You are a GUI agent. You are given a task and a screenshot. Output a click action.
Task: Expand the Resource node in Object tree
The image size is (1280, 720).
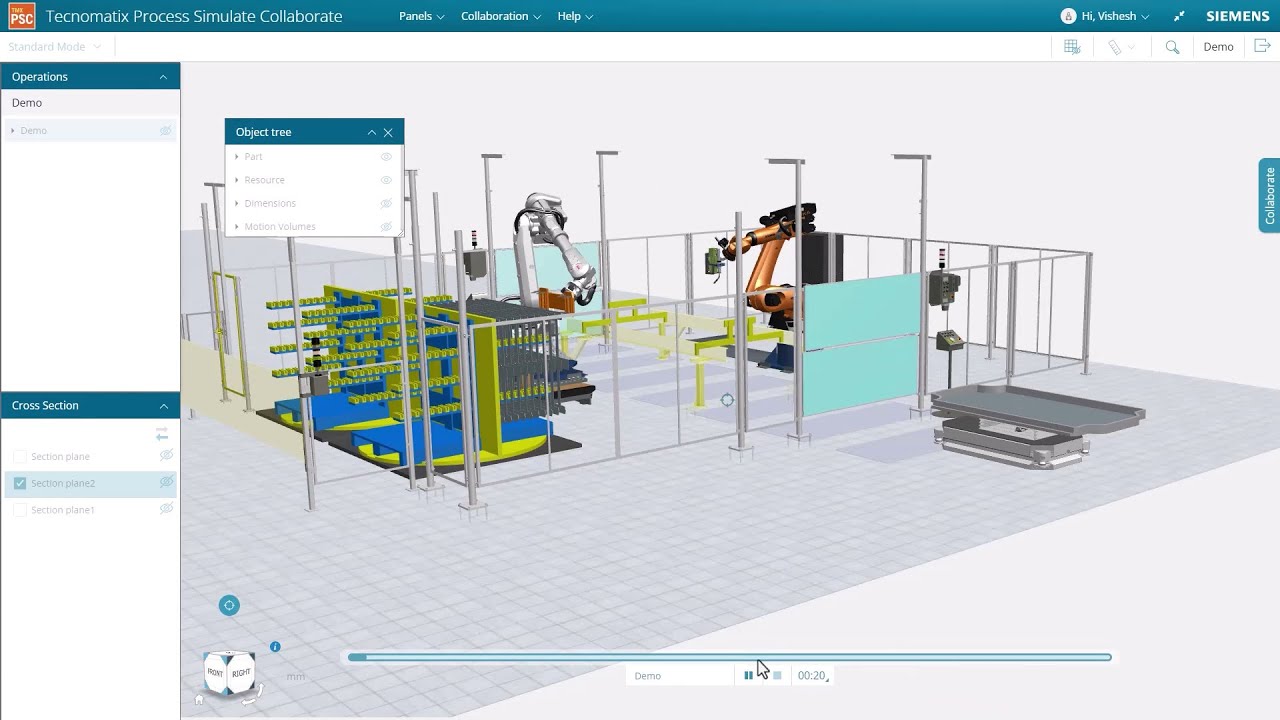click(237, 180)
